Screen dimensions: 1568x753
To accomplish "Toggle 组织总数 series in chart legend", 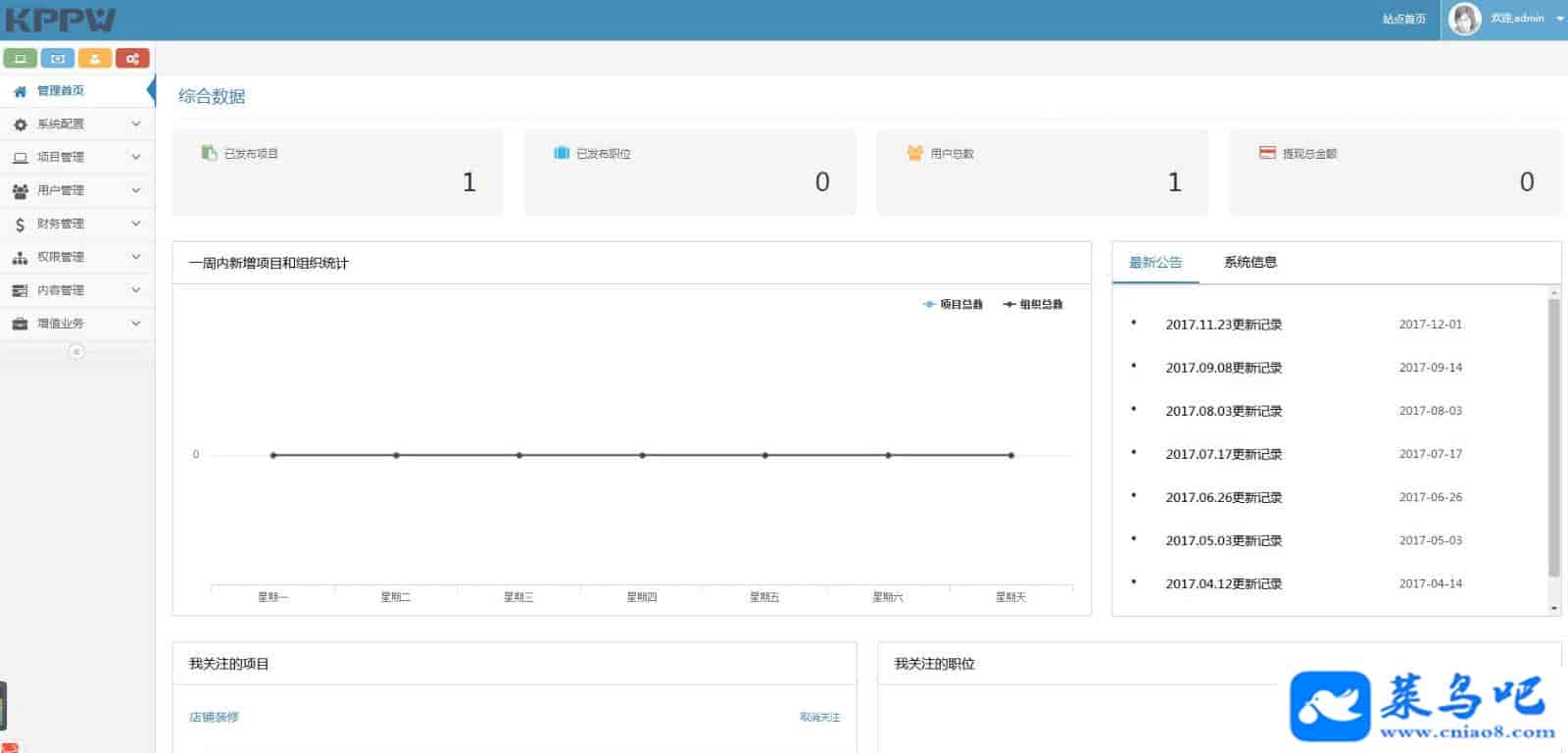I will pyautogui.click(x=1033, y=305).
